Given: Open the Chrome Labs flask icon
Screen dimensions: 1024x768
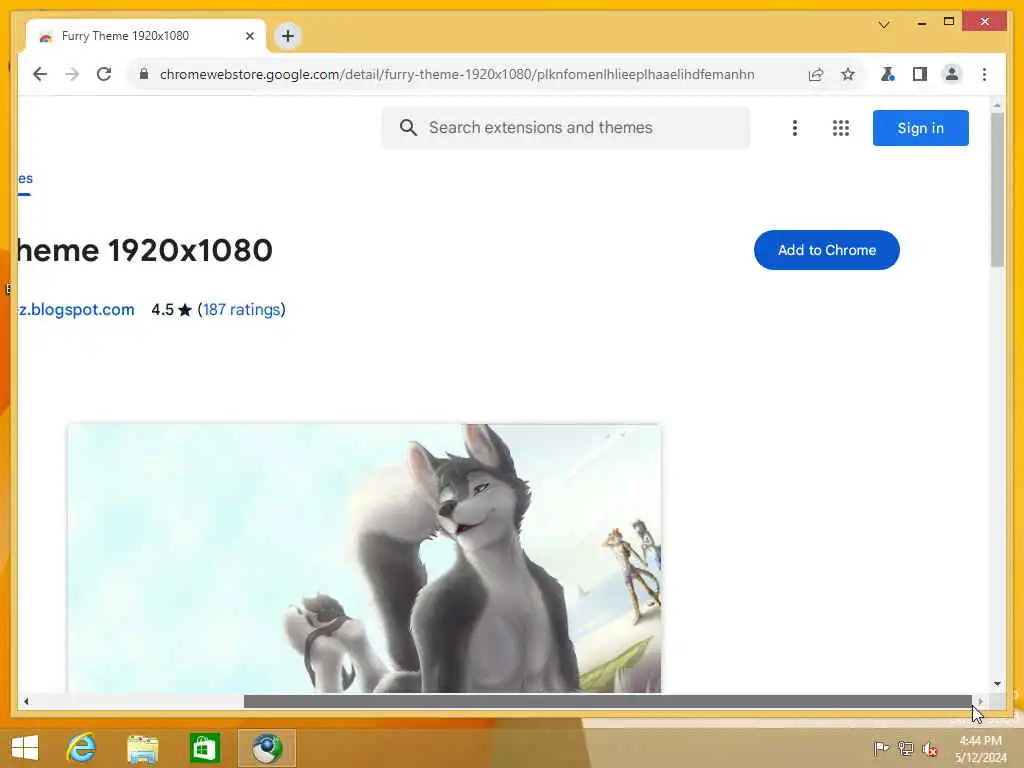Looking at the screenshot, I should [x=887, y=74].
